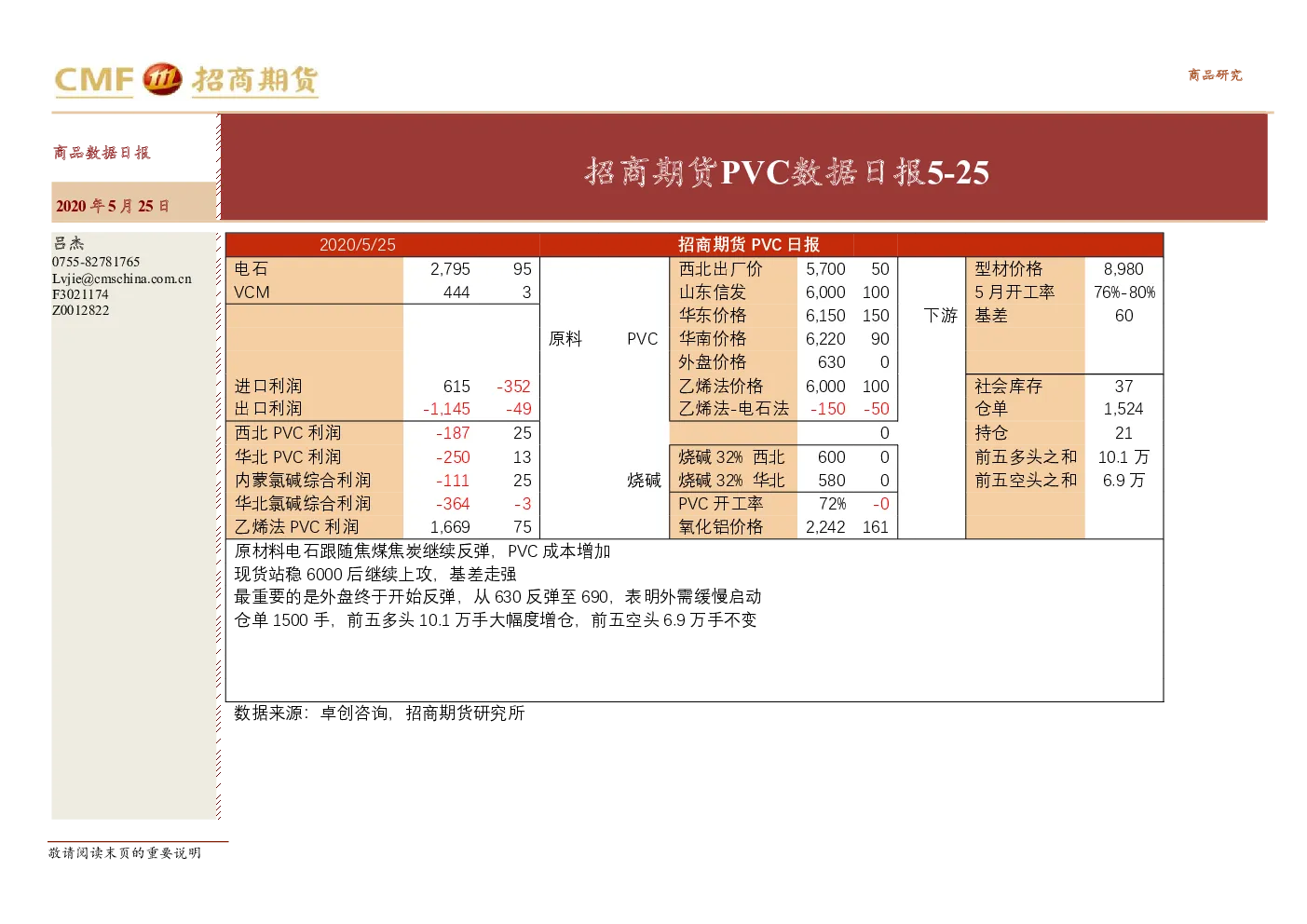Viewport: 1307px width, 924px height.
Task: Select the 电石 row label
Action: click(251, 269)
